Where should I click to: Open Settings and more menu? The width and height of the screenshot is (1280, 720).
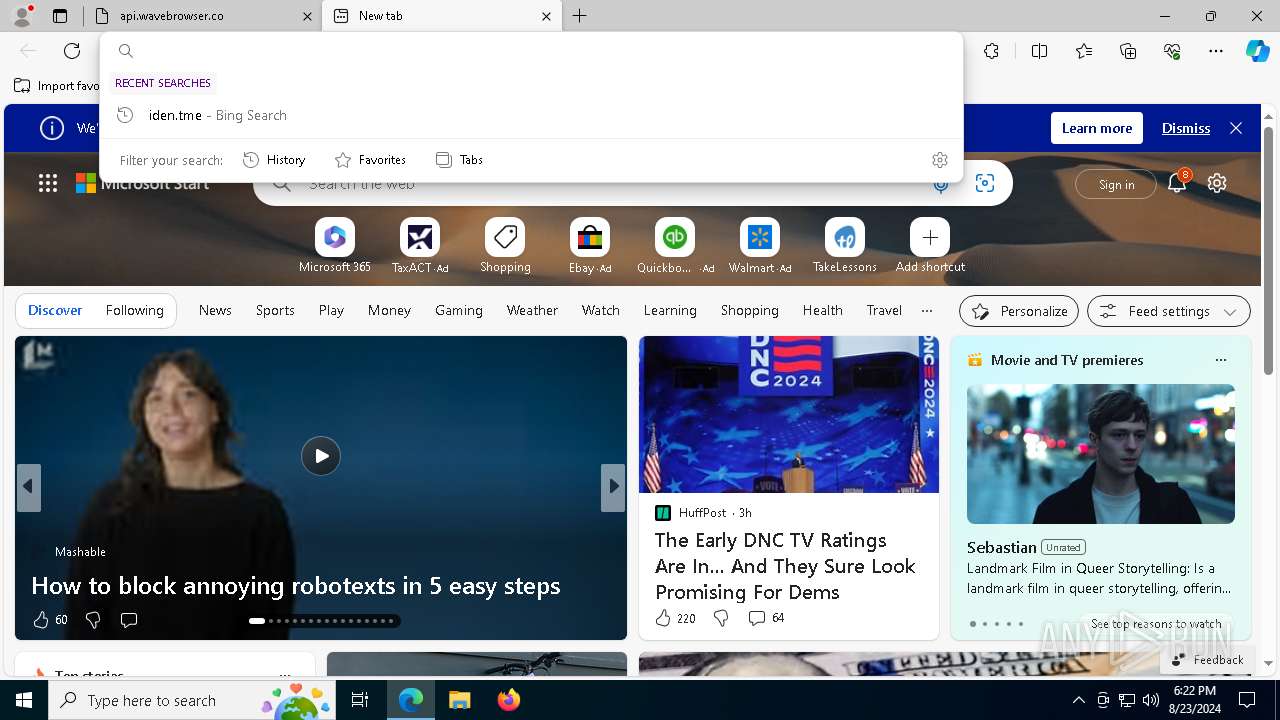click(x=1216, y=51)
